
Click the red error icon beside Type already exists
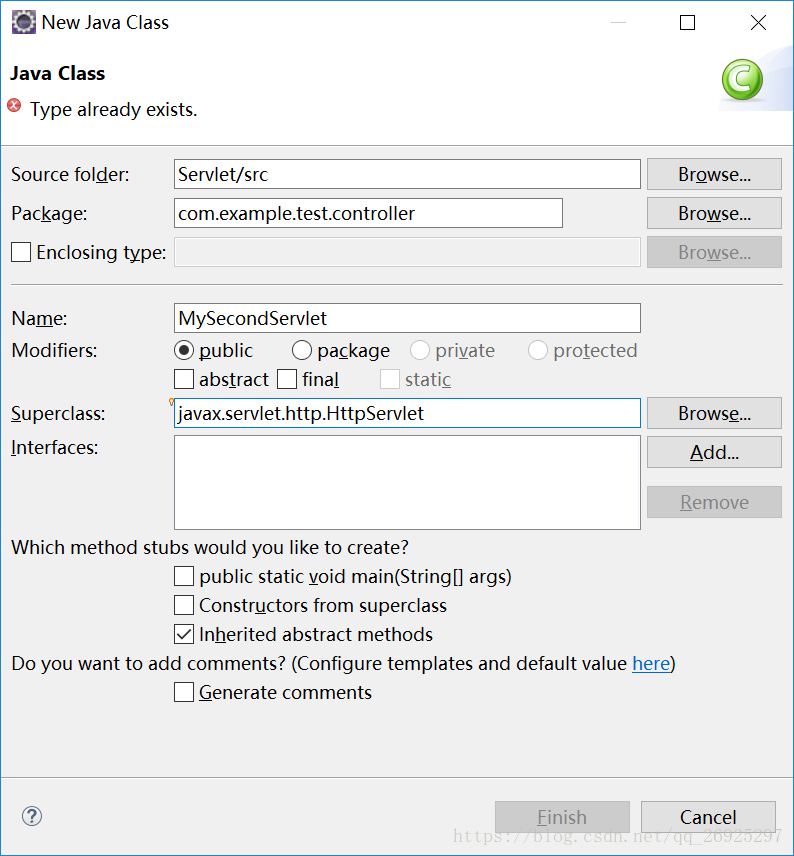pos(14,105)
